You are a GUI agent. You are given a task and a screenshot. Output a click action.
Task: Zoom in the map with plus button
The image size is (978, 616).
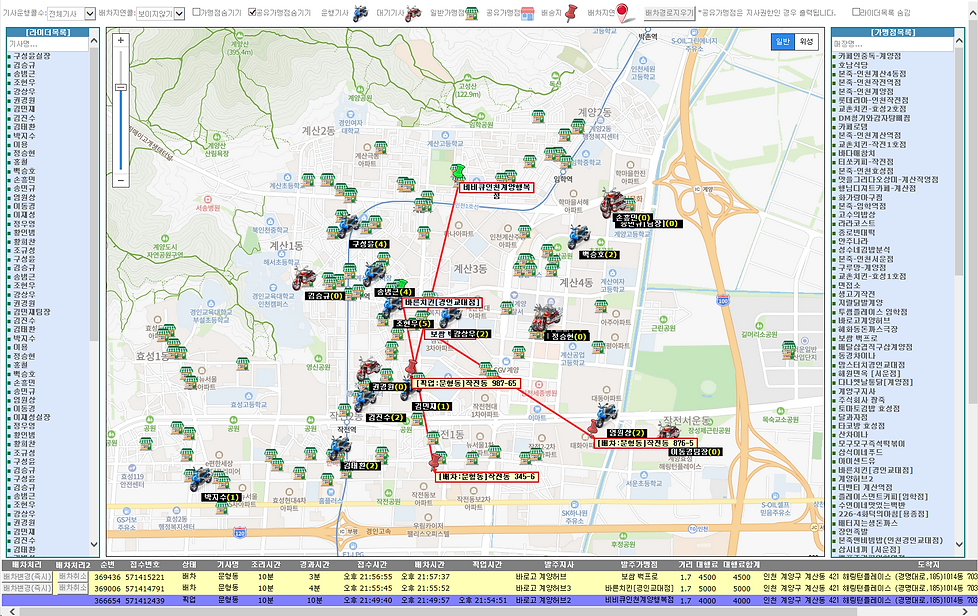(121, 41)
